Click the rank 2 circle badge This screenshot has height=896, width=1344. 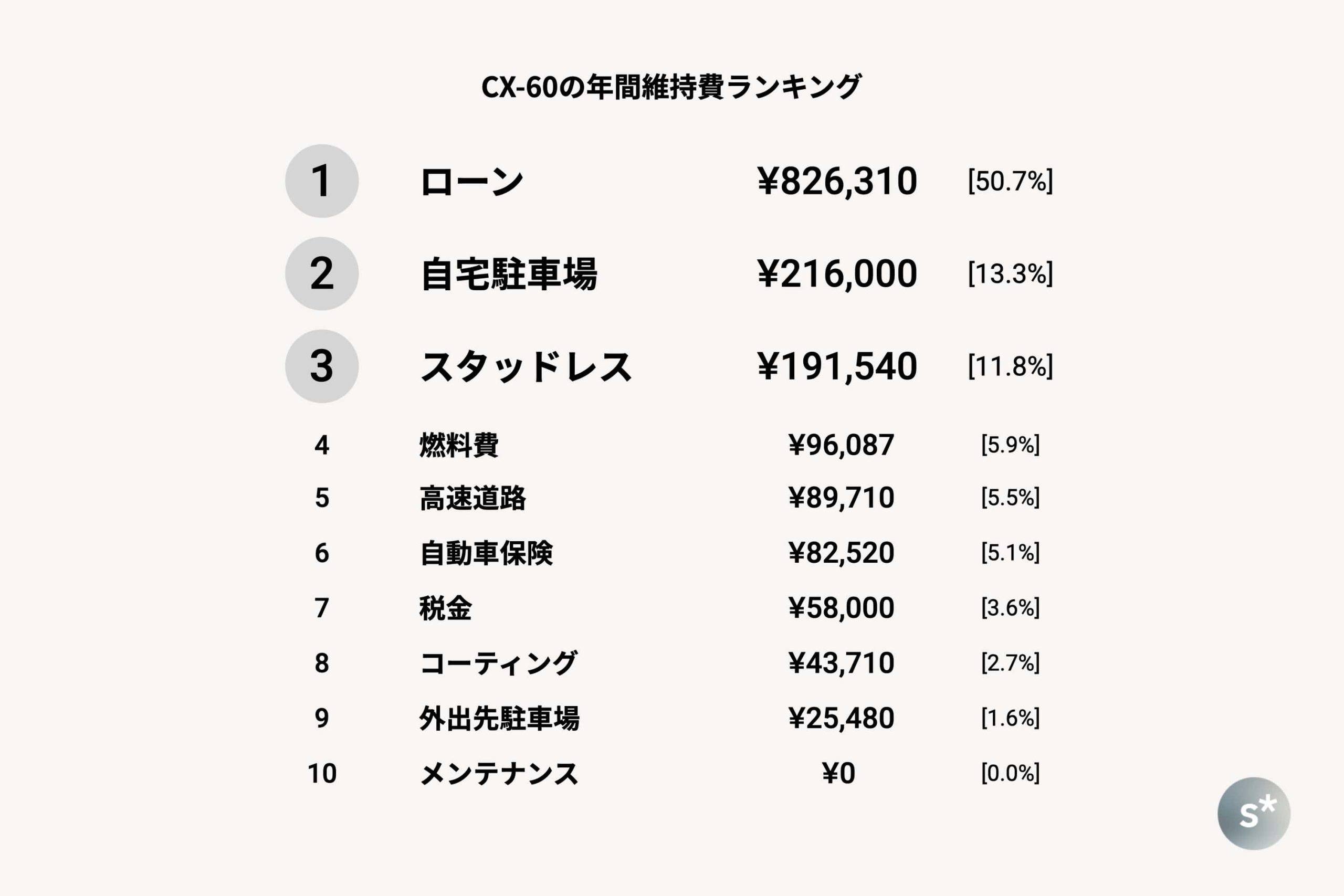(x=322, y=273)
